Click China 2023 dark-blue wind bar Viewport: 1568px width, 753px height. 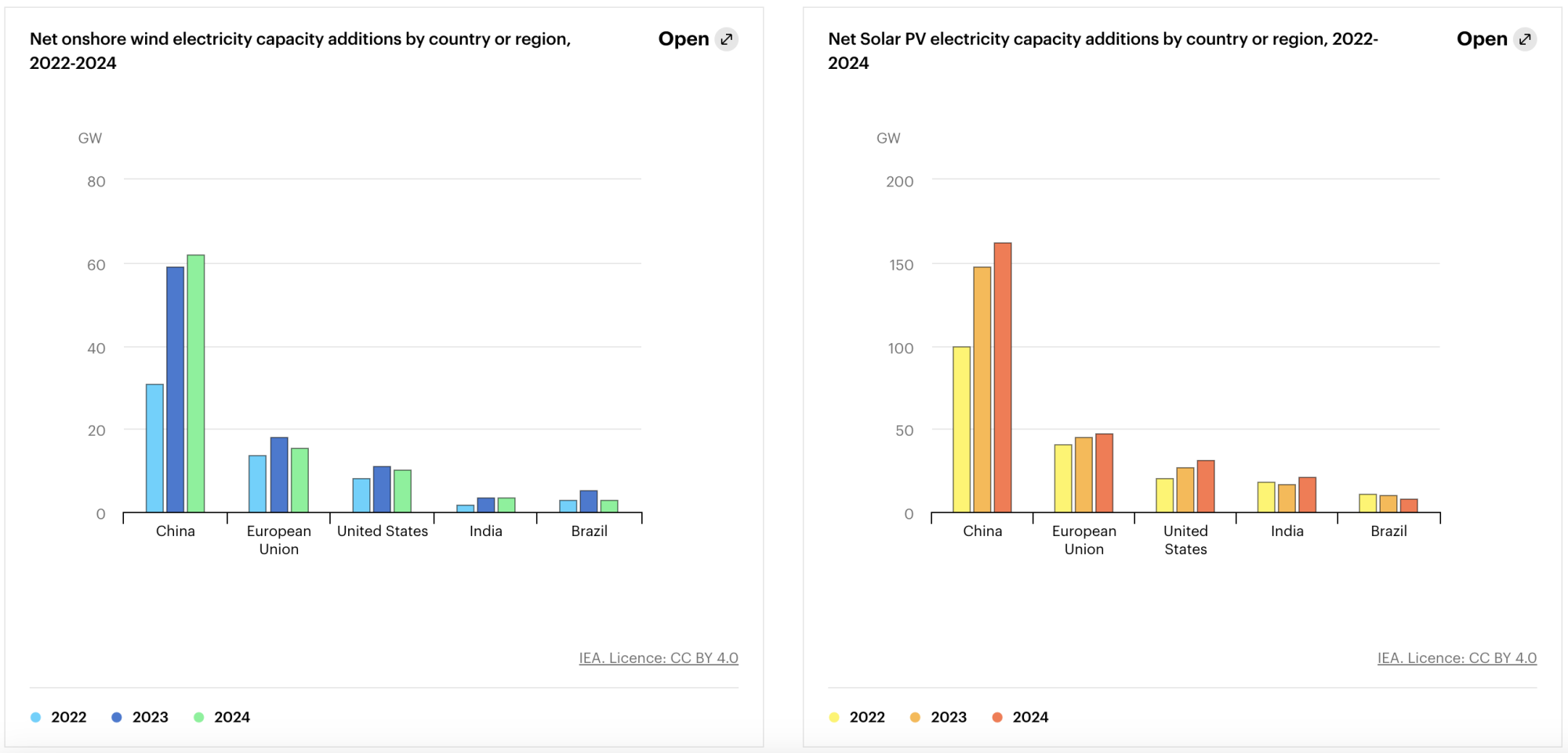[x=175, y=389]
